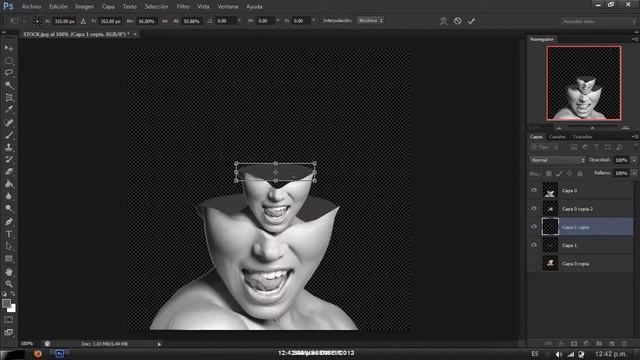640x360 pixels.
Task: Toggle maintain aspect ratio link
Action: (x=164, y=21)
